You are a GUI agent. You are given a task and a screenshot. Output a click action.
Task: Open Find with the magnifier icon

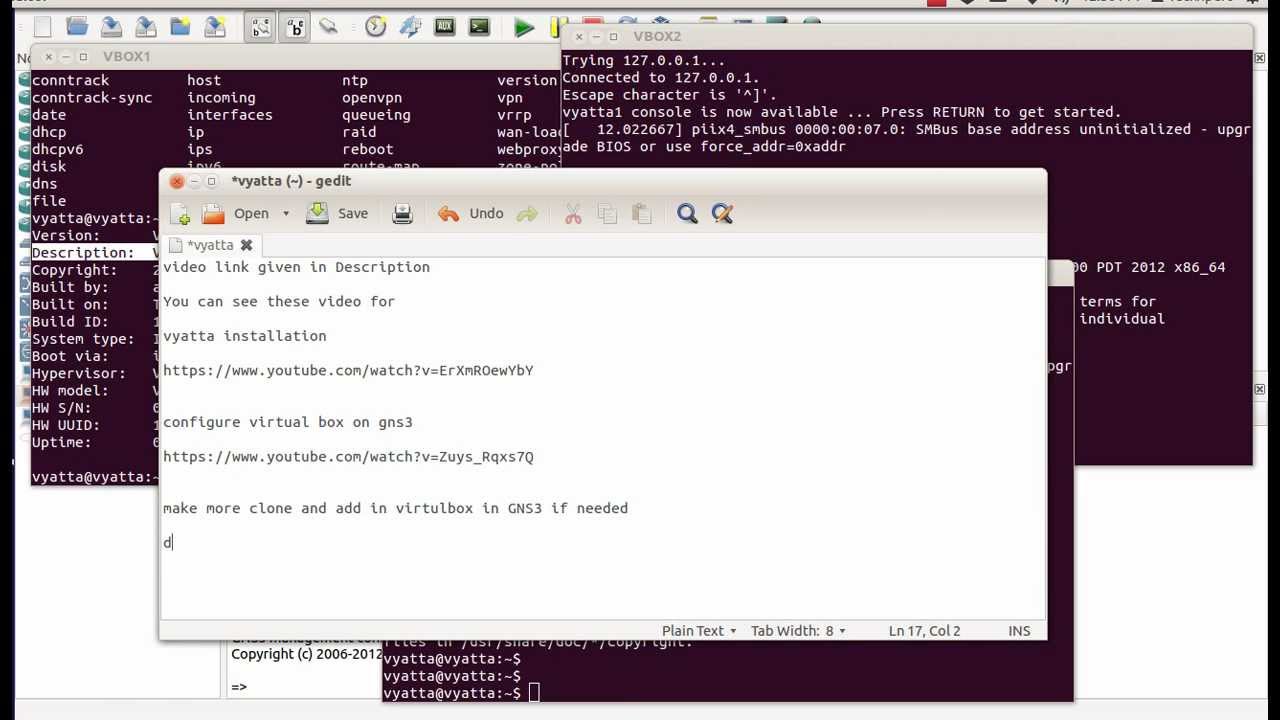tap(687, 214)
